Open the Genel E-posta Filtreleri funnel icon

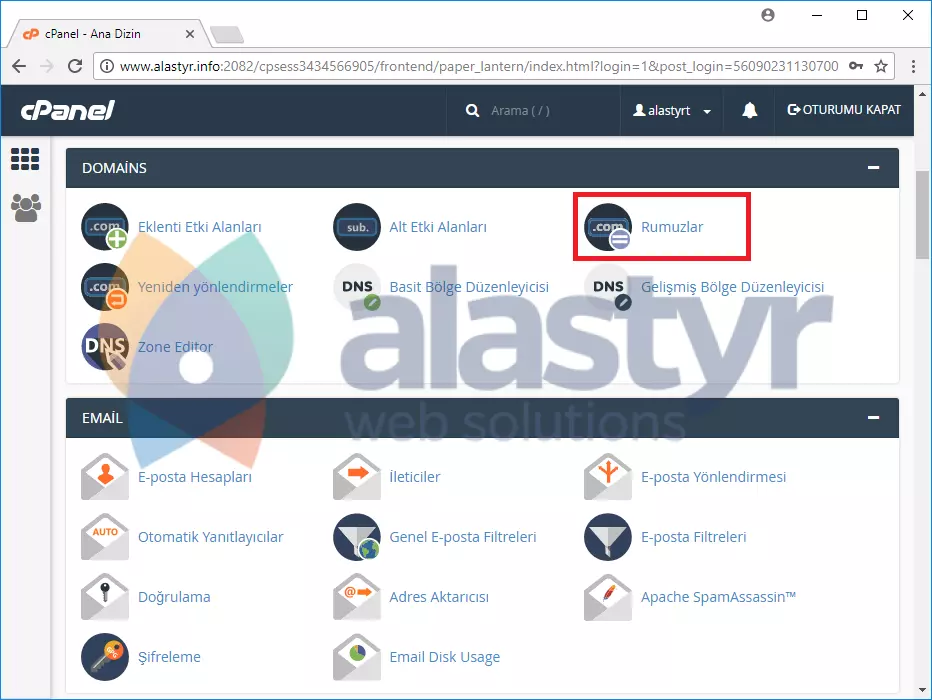[x=357, y=537]
